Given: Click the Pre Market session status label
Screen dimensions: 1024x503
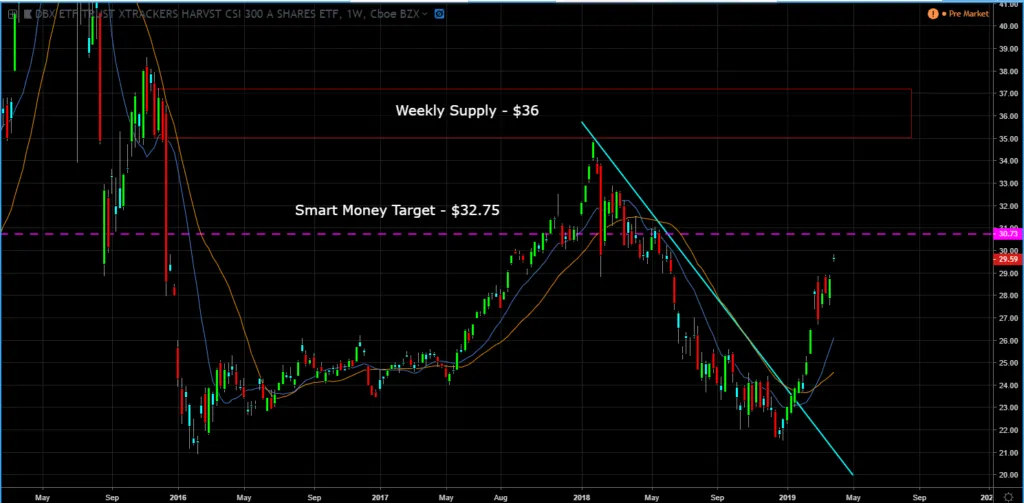Looking at the screenshot, I should pos(968,14).
